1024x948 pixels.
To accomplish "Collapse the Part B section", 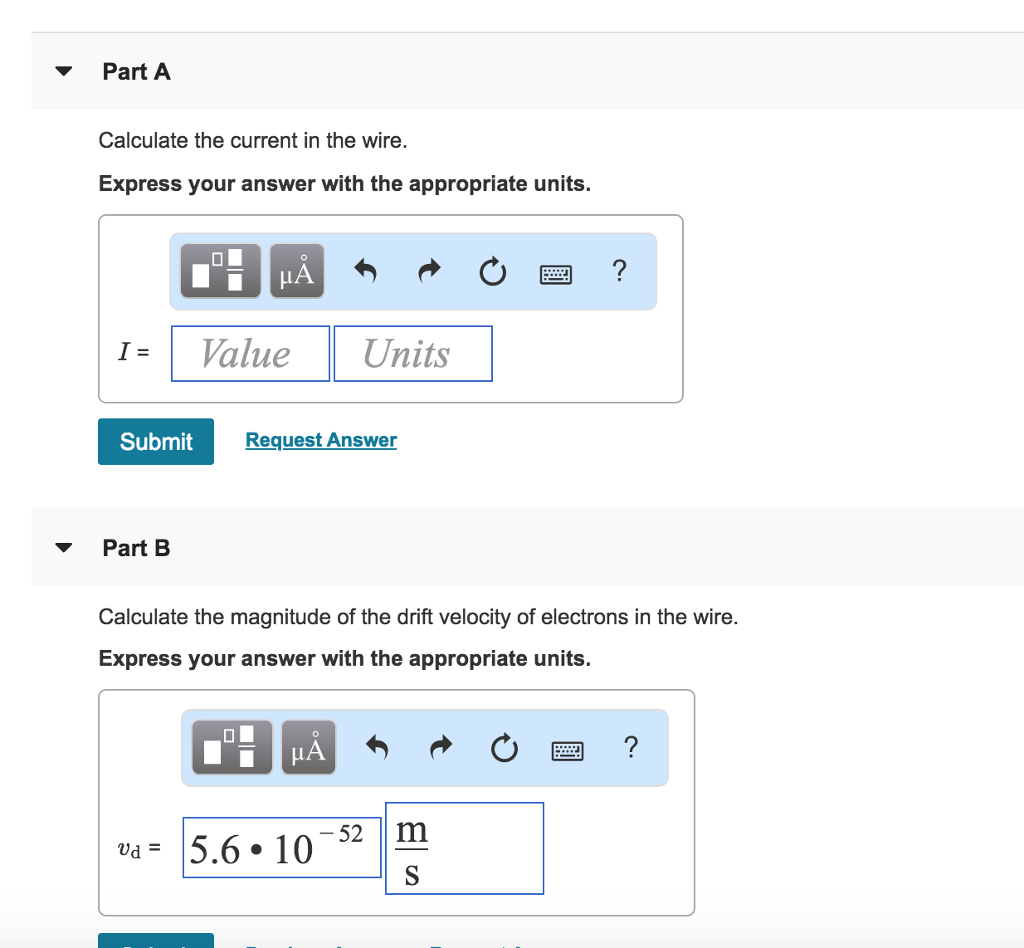I will [x=64, y=548].
